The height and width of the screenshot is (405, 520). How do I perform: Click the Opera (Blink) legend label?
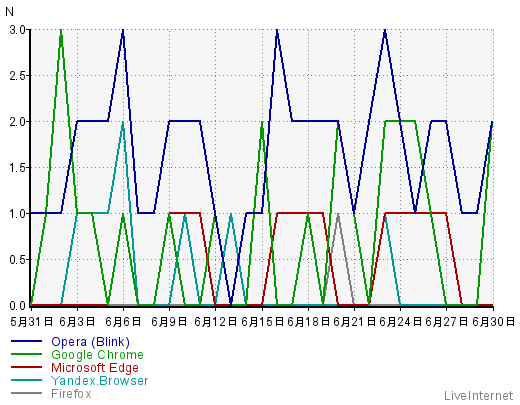90,342
